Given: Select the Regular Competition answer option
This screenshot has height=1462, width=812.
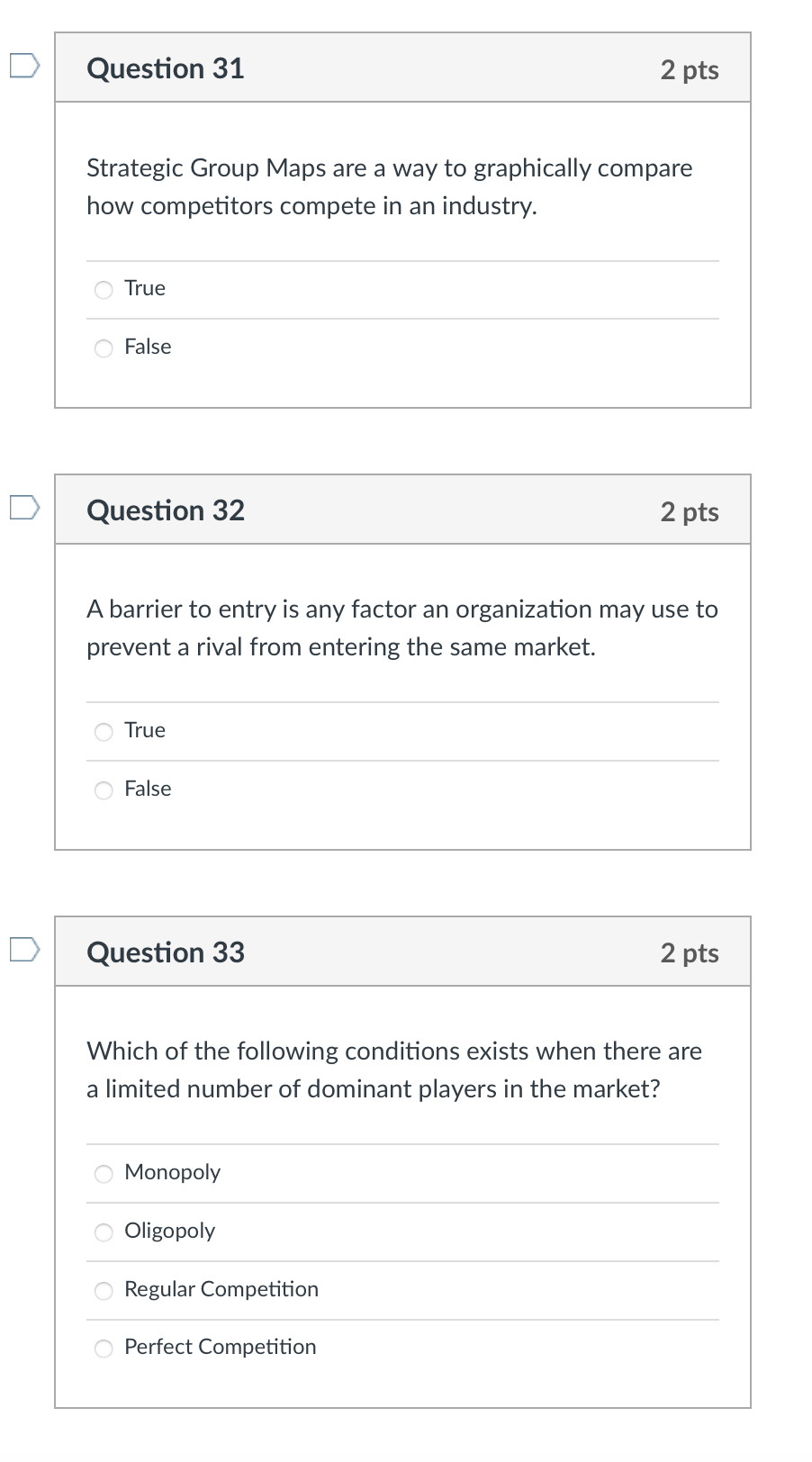Looking at the screenshot, I should coord(104,1290).
